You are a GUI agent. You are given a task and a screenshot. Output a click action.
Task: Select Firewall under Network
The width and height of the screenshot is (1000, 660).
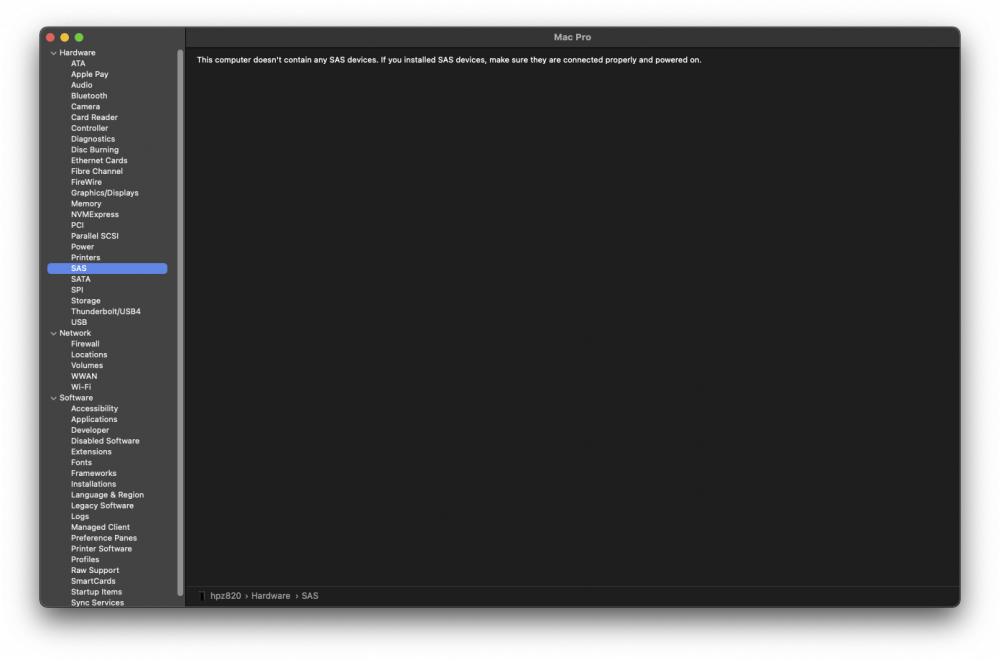click(x=85, y=344)
